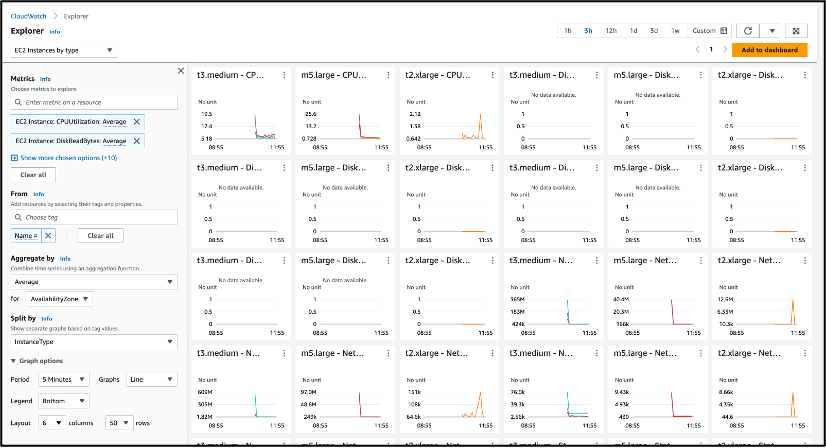
Task: Click the Add to dashboard button
Action: (769, 49)
